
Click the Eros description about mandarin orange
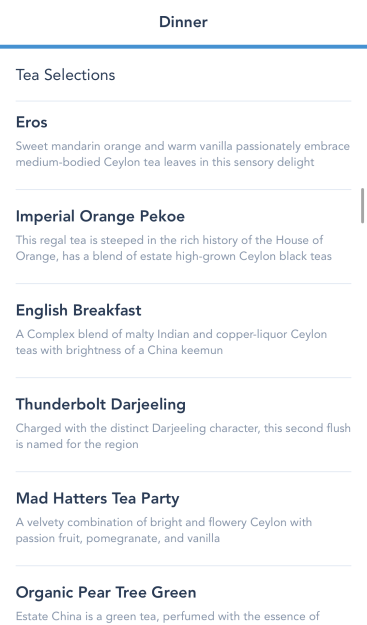(x=183, y=154)
